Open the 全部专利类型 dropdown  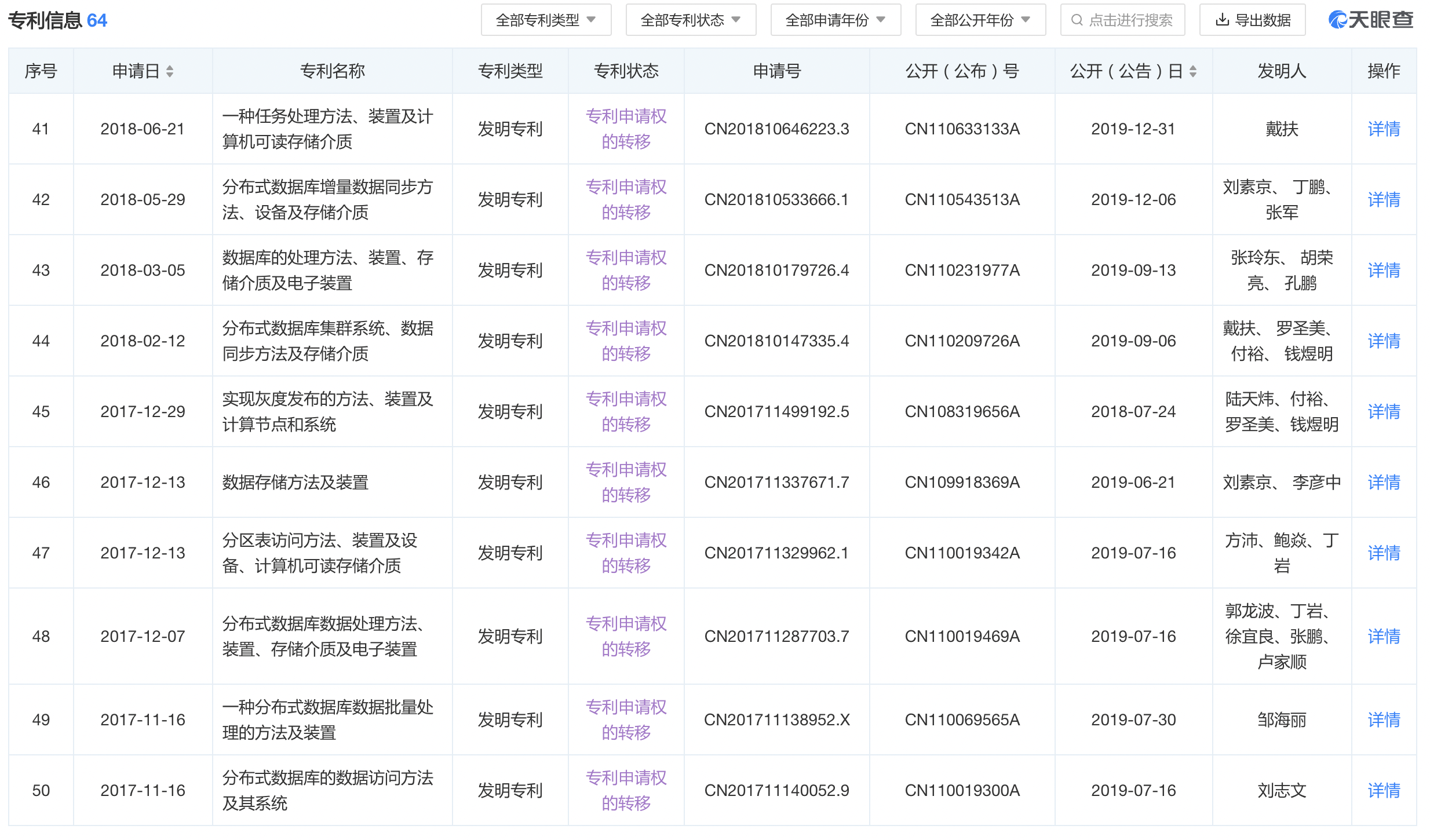pos(546,20)
